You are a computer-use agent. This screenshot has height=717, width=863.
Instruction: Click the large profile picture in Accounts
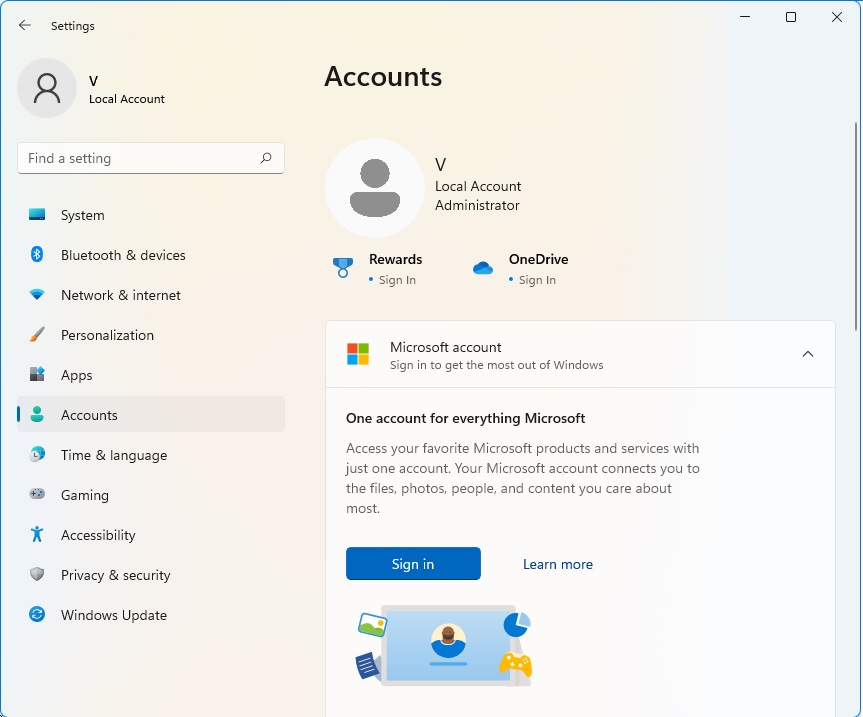[x=375, y=188]
